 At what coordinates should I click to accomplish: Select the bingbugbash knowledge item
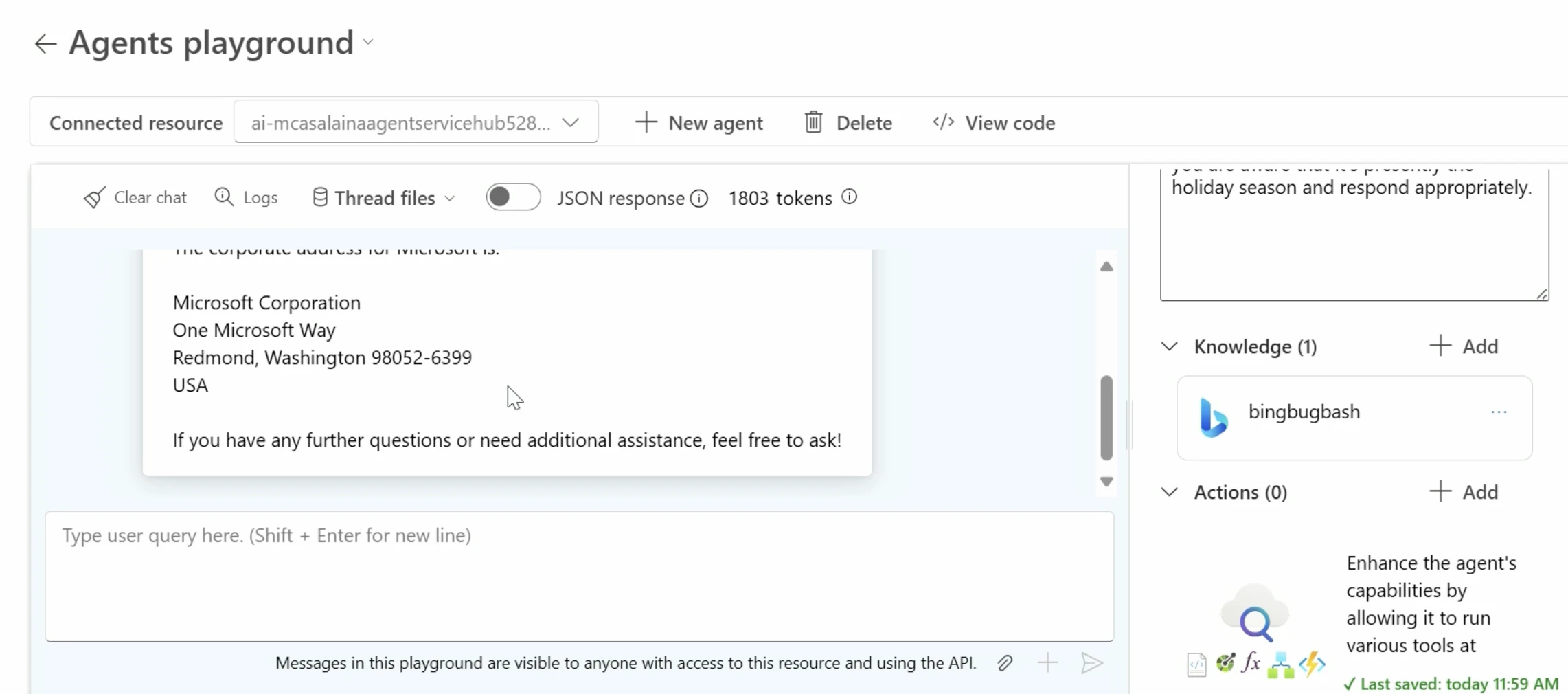[1354, 418]
